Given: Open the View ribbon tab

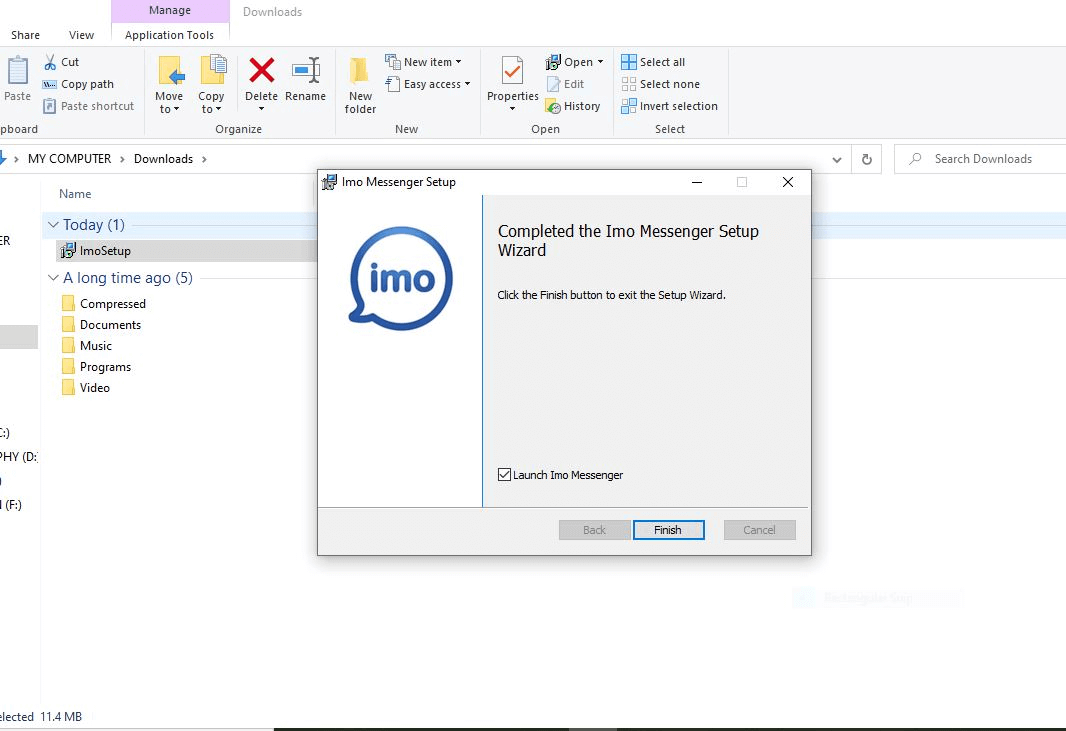Looking at the screenshot, I should click(x=82, y=35).
